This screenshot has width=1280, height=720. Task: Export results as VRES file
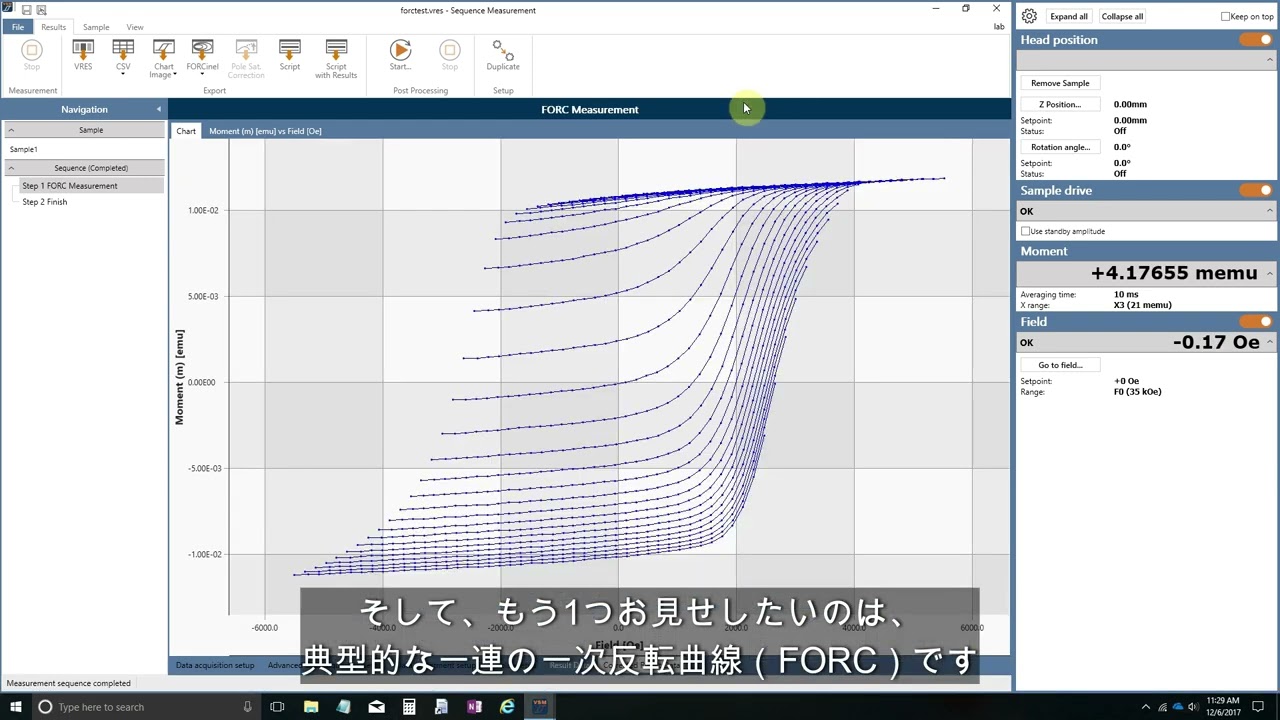click(x=83, y=55)
